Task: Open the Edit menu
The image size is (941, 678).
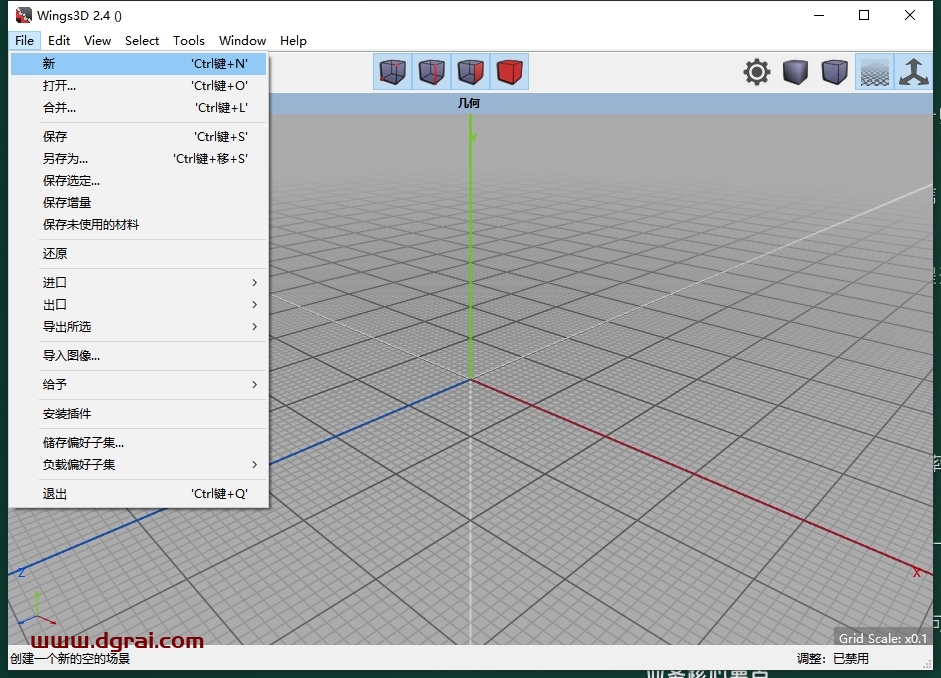Action: (59, 40)
